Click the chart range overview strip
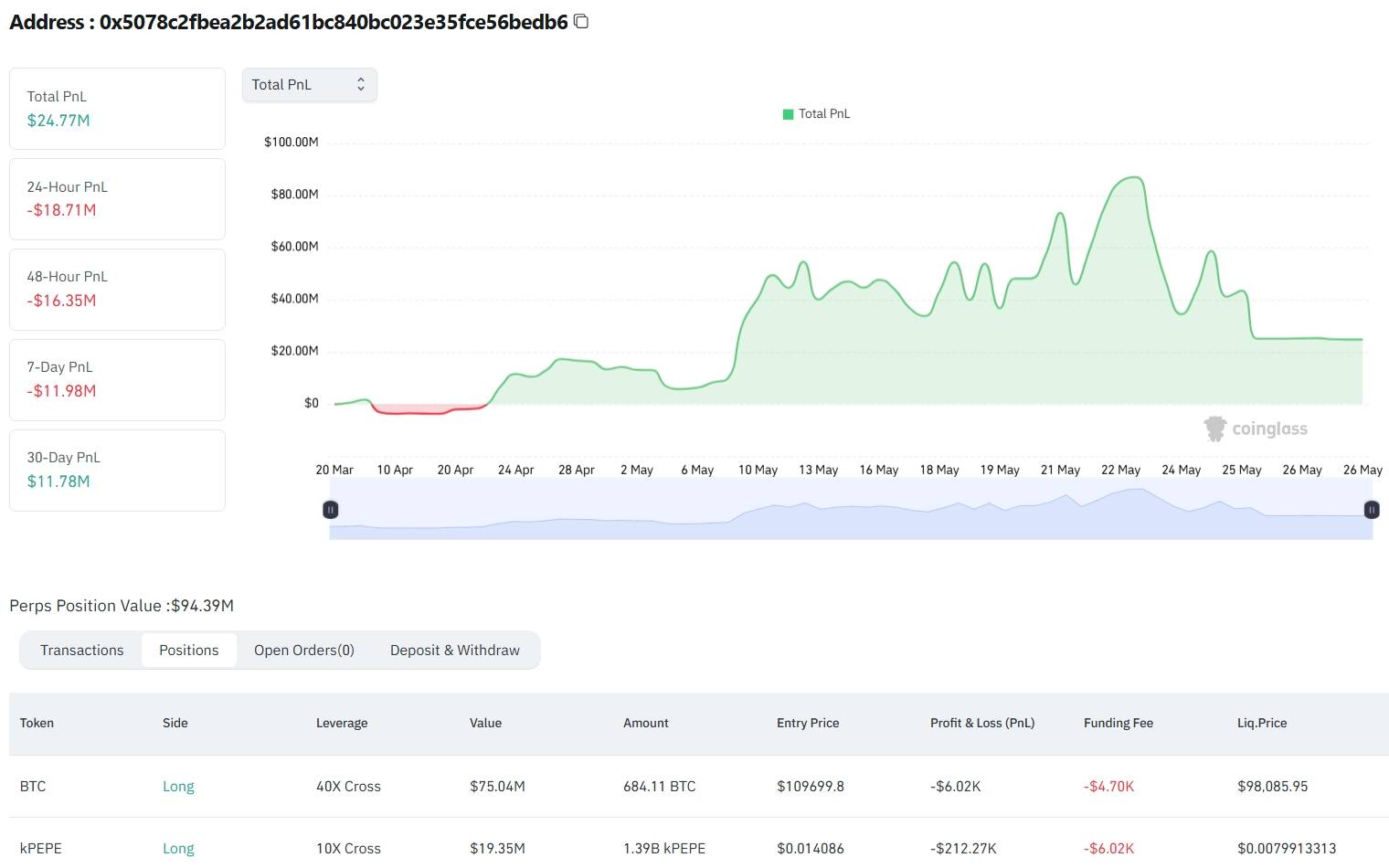This screenshot has height=868, width=1389. 851,510
